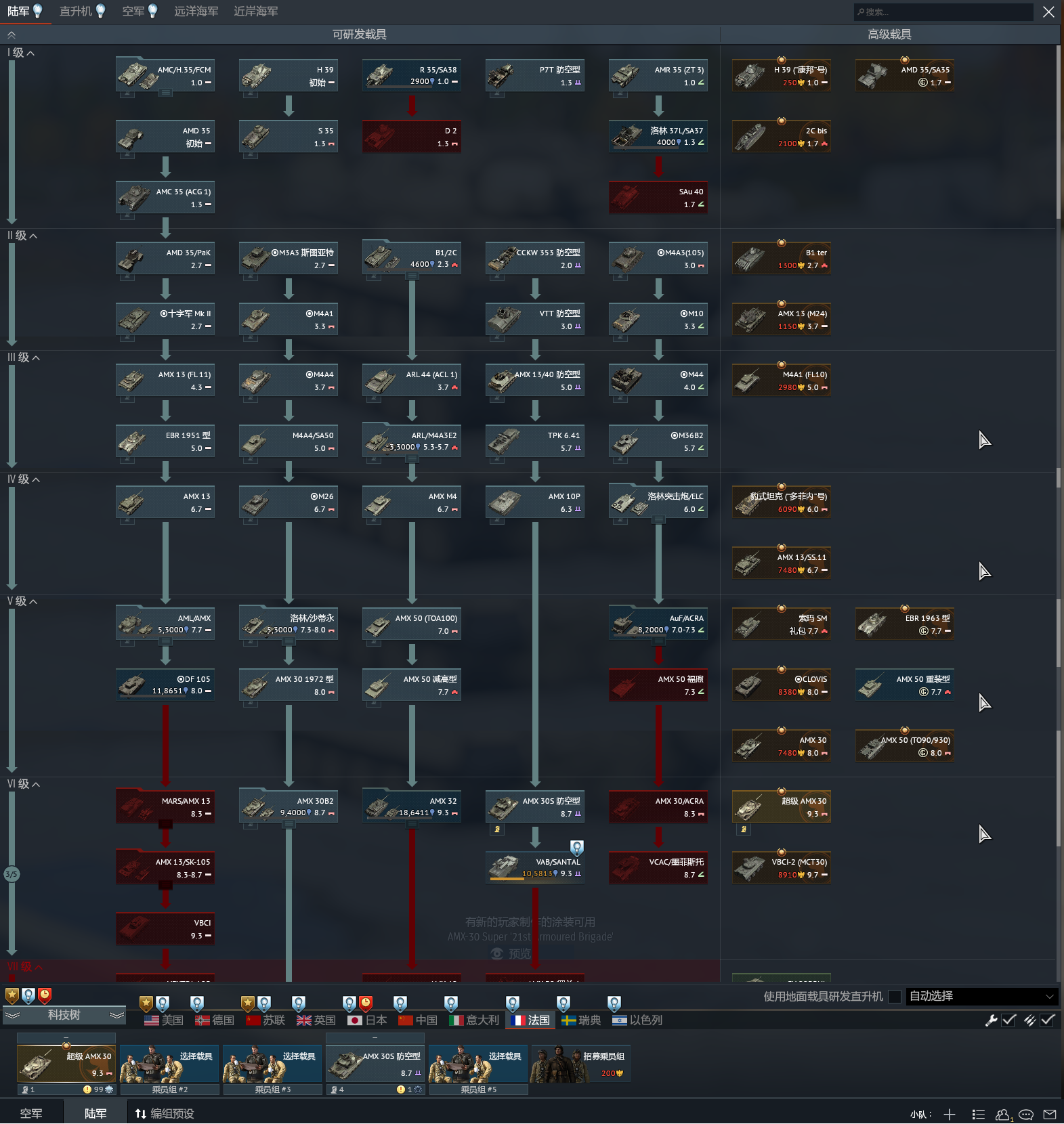Select the 意大利 flag nation

click(x=473, y=1020)
